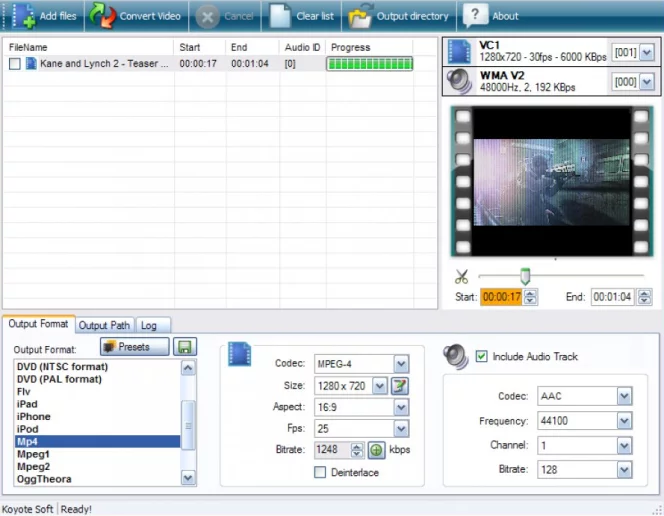The width and height of the screenshot is (664, 516).
Task: Click the green conversion progress bar
Action: pyautogui.click(x=369, y=64)
